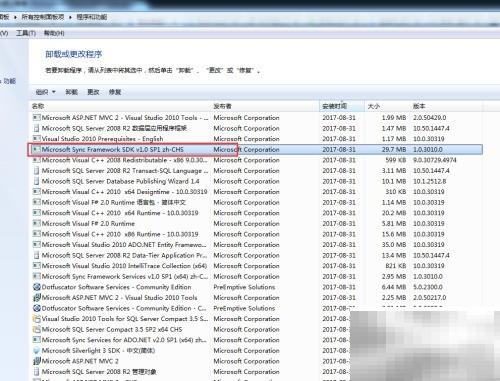This screenshot has height=381, width=500.
Task: Click the icon of SQL Server Database Publishing Wizard 1.4
Action: click(x=37, y=181)
